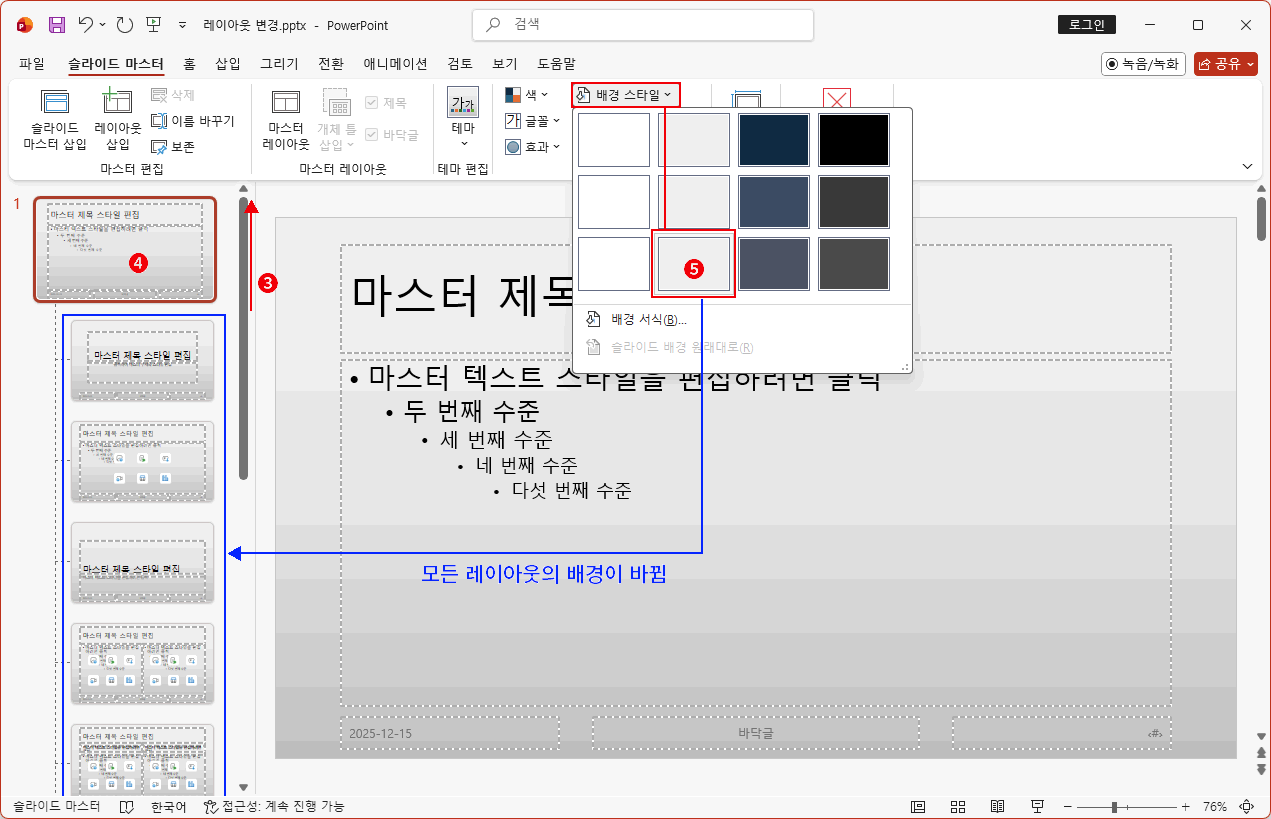Insert a new slide master

pyautogui.click(x=55, y=122)
